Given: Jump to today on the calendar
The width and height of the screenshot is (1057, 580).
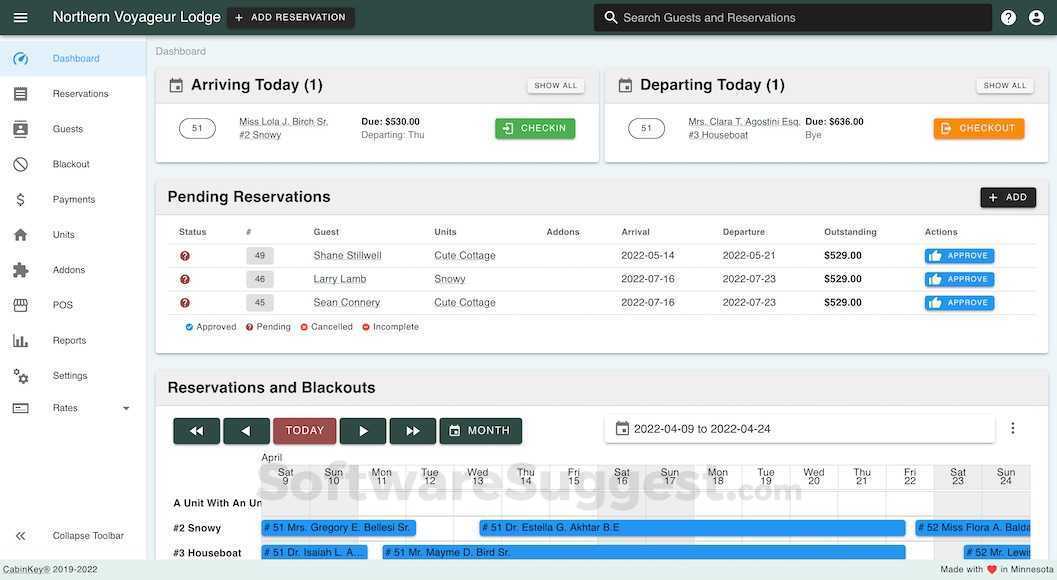Looking at the screenshot, I should (304, 430).
